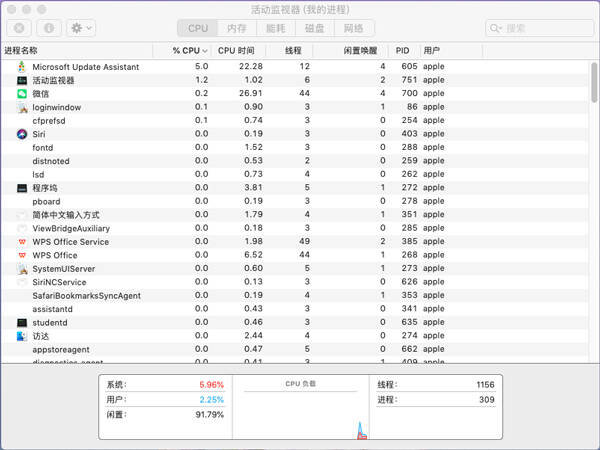Sort by 闲置唤醒 column header
The height and width of the screenshot is (450, 600).
tap(351, 51)
